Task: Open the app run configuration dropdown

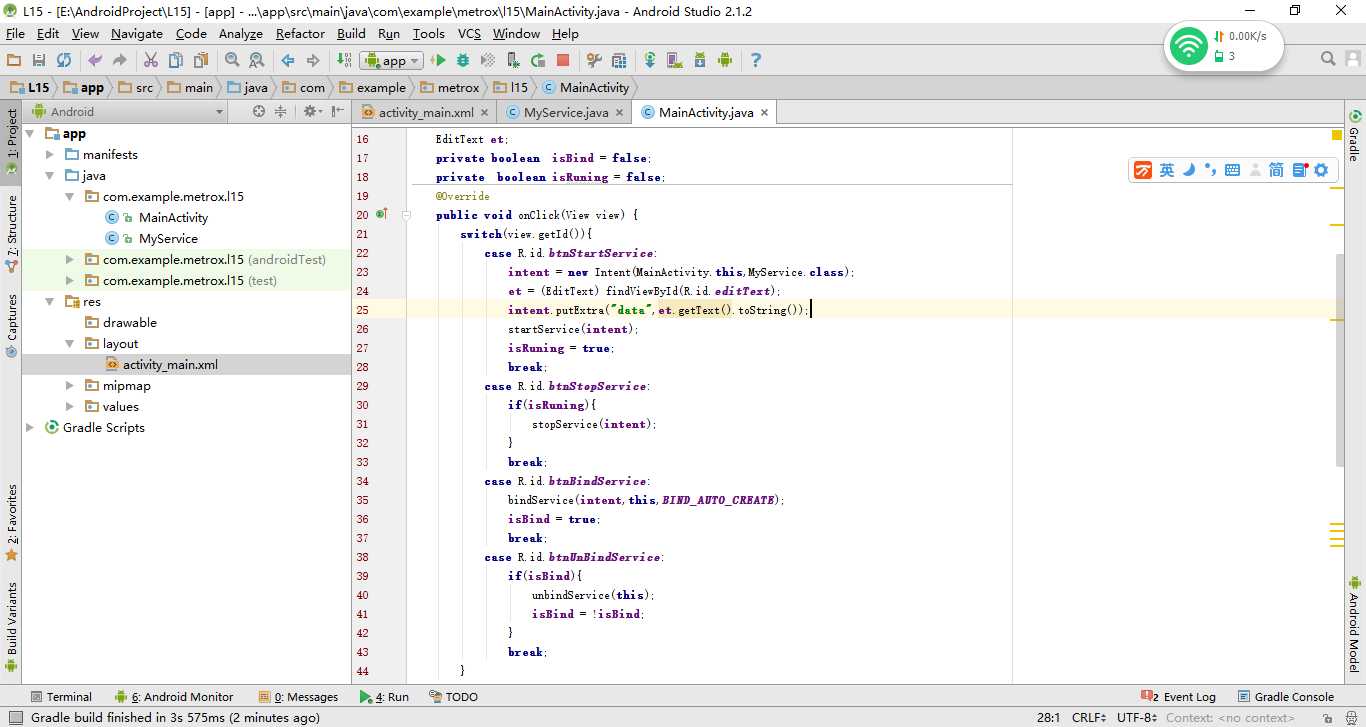Action: click(392, 60)
